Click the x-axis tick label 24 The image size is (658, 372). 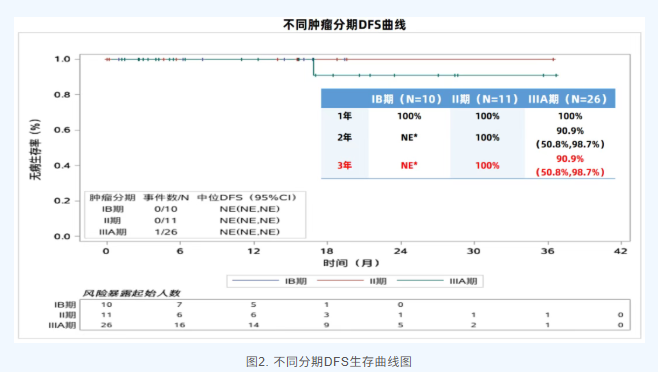pyautogui.click(x=400, y=251)
